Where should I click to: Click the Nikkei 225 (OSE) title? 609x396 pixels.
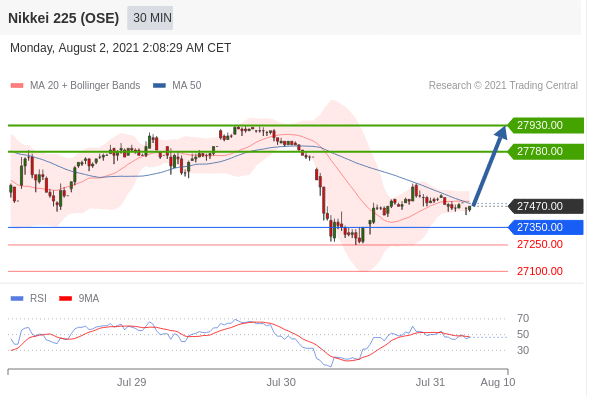tap(63, 18)
